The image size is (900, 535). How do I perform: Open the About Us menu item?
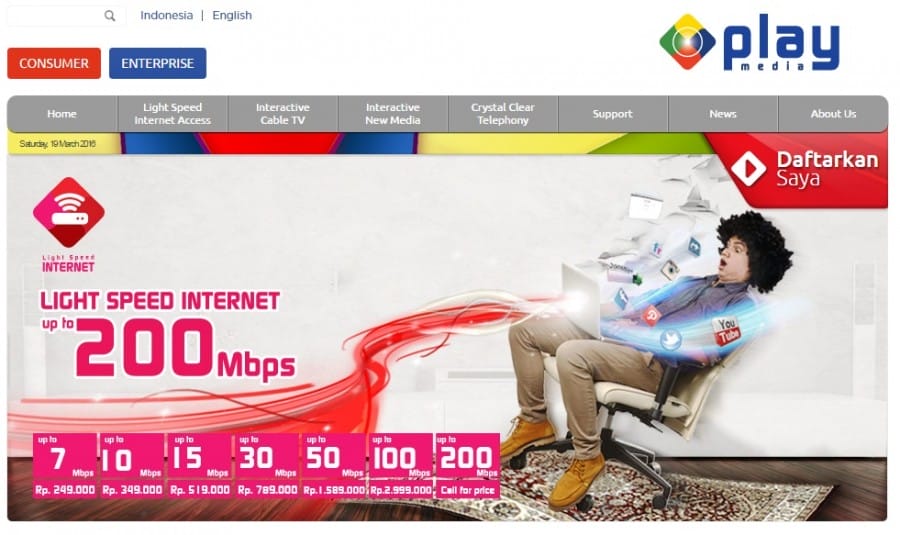pyautogui.click(x=833, y=114)
